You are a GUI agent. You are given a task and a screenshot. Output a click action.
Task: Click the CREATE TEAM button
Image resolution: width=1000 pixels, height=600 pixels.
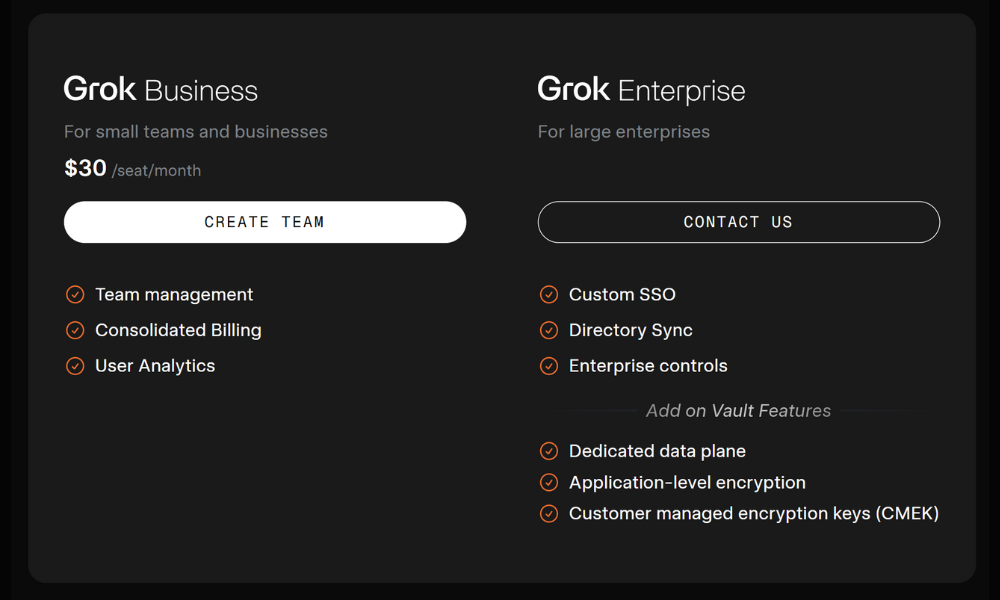pyautogui.click(x=265, y=222)
